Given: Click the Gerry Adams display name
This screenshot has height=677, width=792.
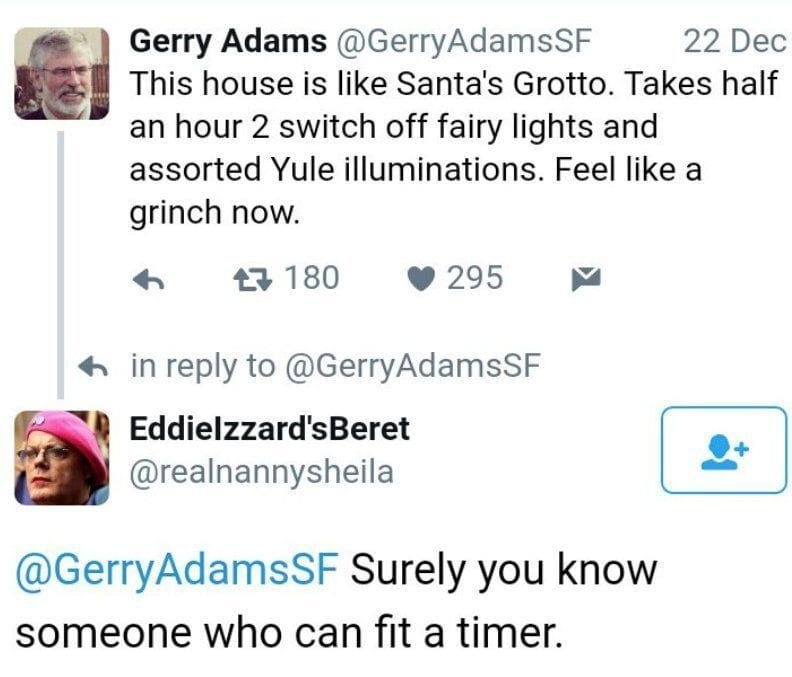Looking at the screenshot, I should (x=229, y=41).
